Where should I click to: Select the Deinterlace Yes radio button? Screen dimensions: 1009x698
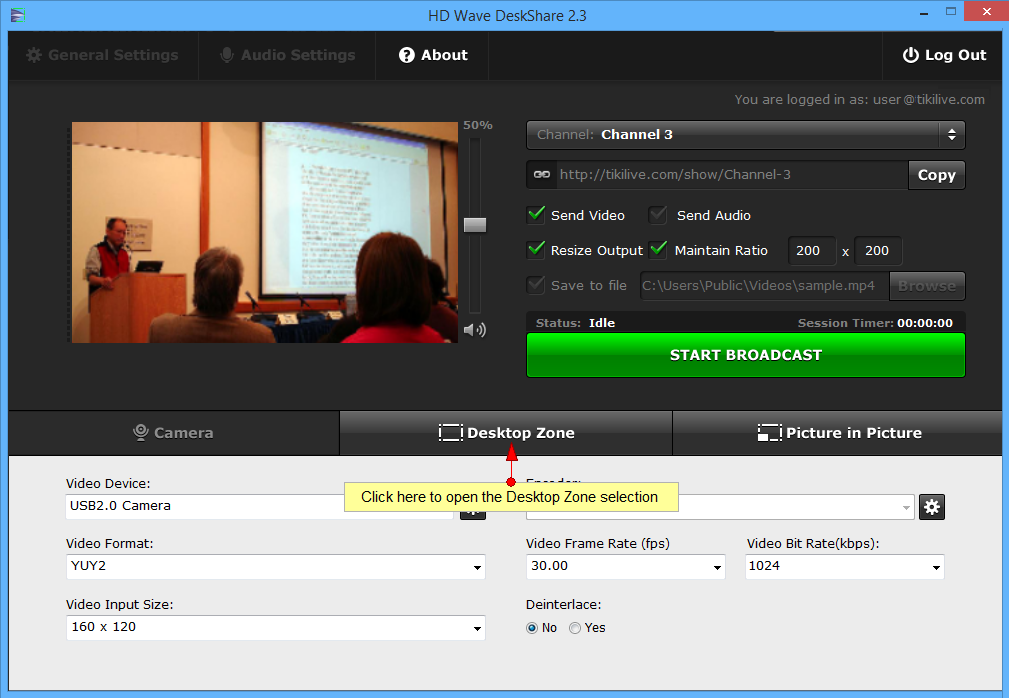pos(575,628)
